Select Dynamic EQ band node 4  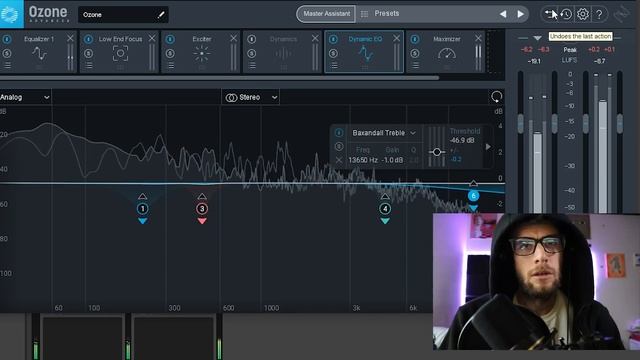385,209
